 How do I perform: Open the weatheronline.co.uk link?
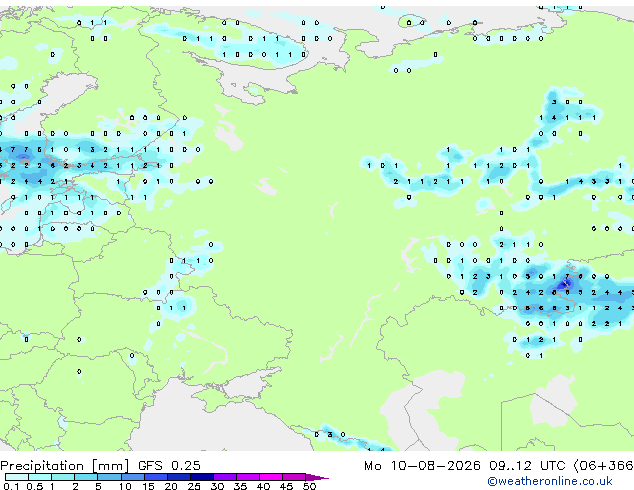[x=550, y=481]
